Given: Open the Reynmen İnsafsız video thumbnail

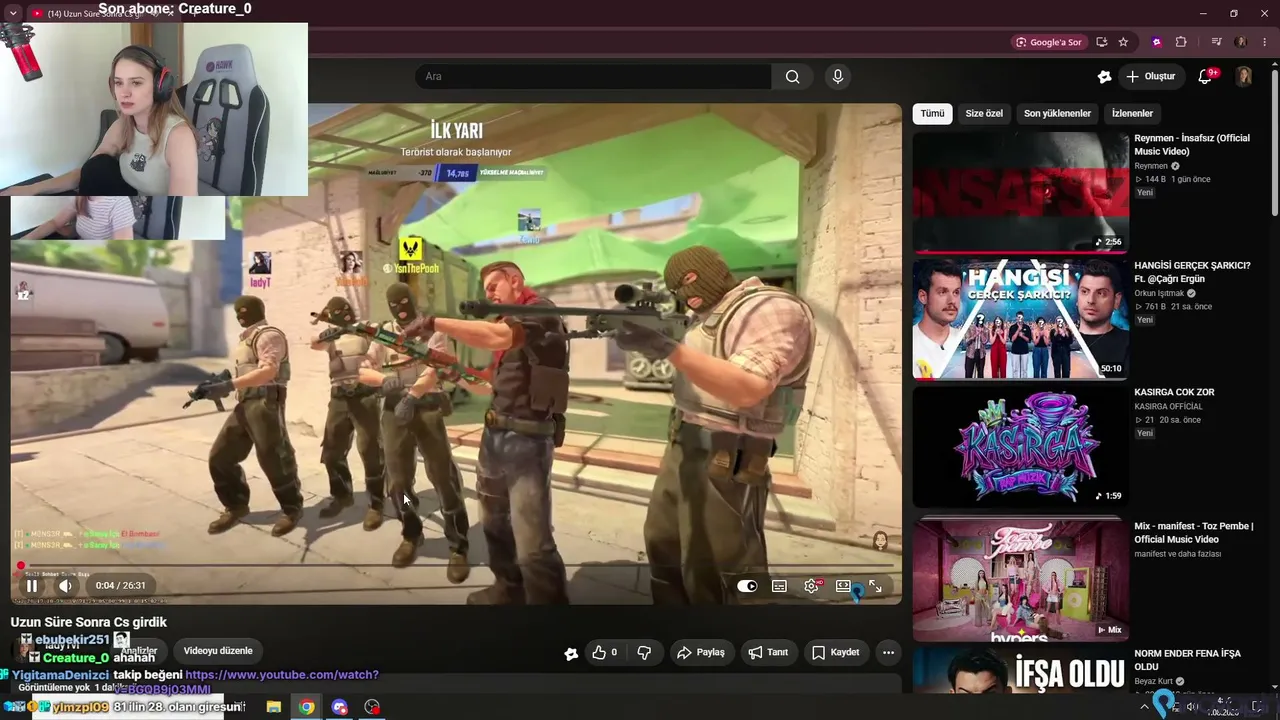Looking at the screenshot, I should (x=1020, y=192).
